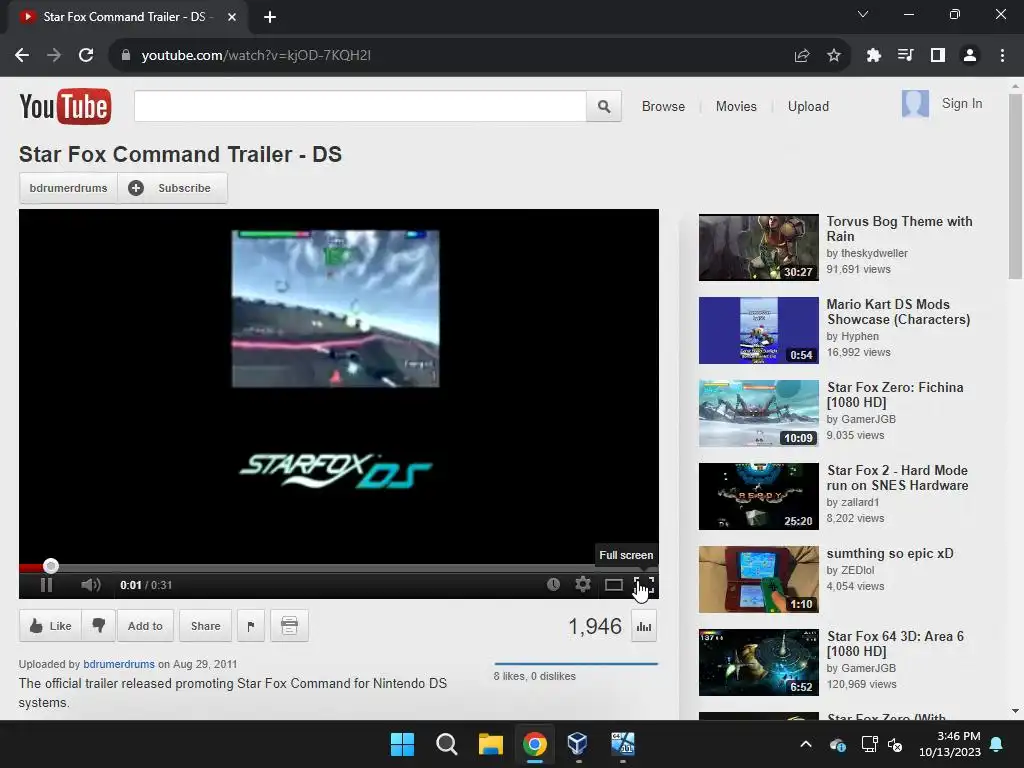Reload the page
1024x768 pixels.
tap(86, 55)
